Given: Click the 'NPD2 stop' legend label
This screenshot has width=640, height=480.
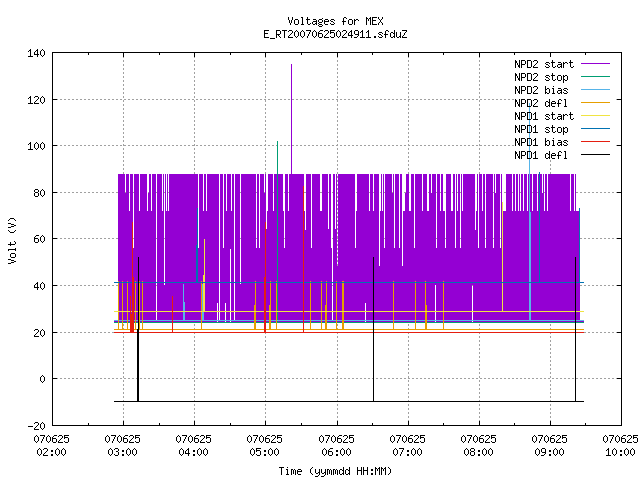Looking at the screenshot, I should point(541,77).
